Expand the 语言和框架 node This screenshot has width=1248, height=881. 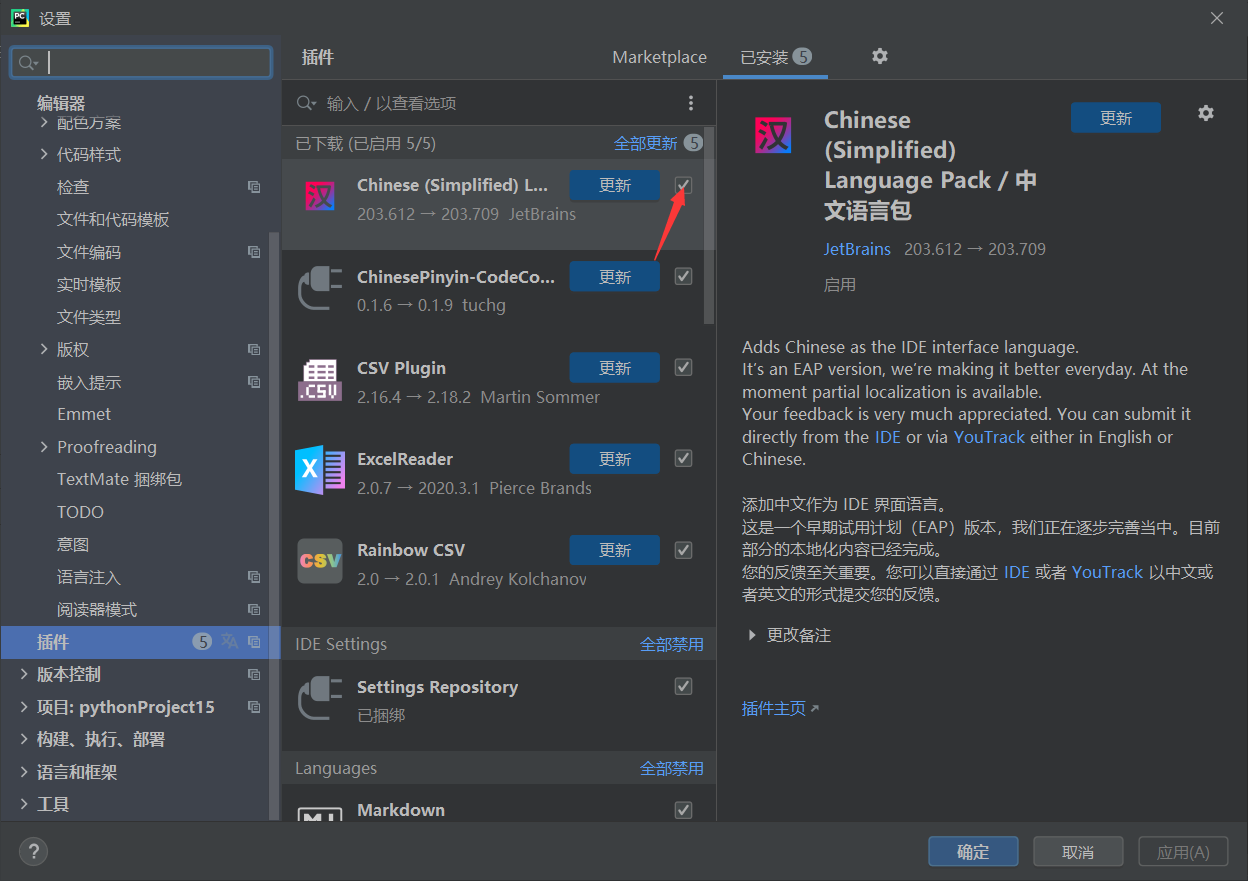[24, 772]
